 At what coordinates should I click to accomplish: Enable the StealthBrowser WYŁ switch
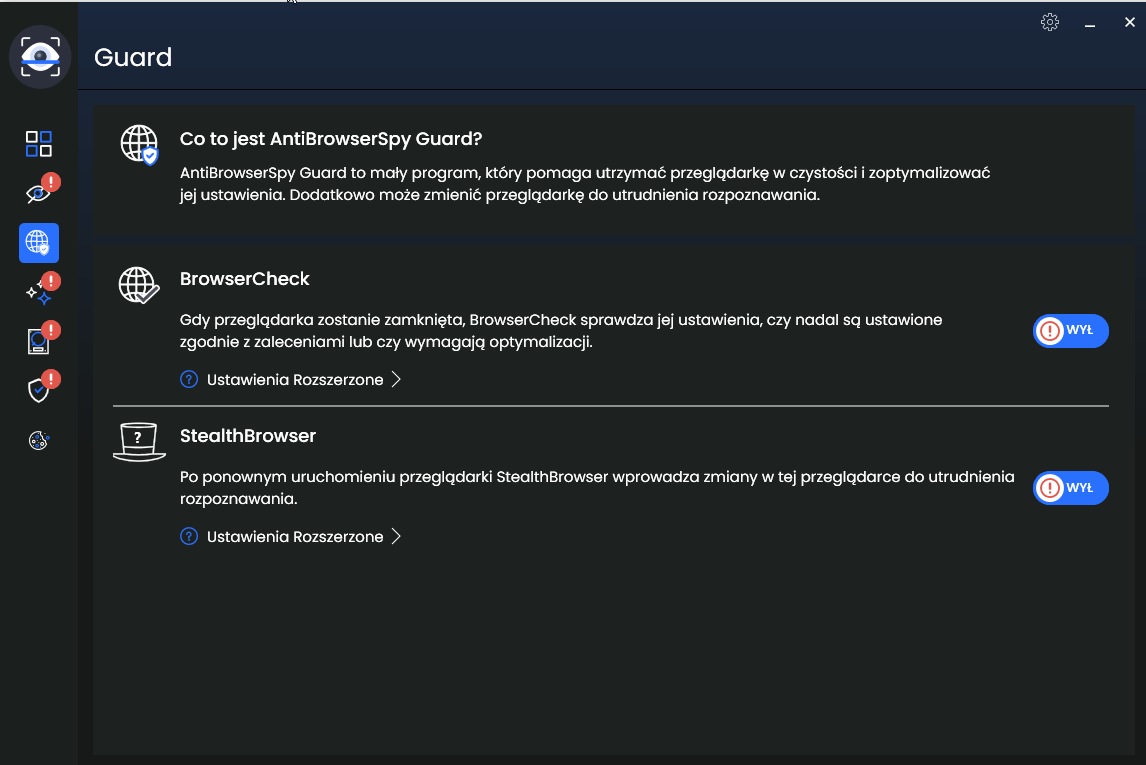[1071, 488]
